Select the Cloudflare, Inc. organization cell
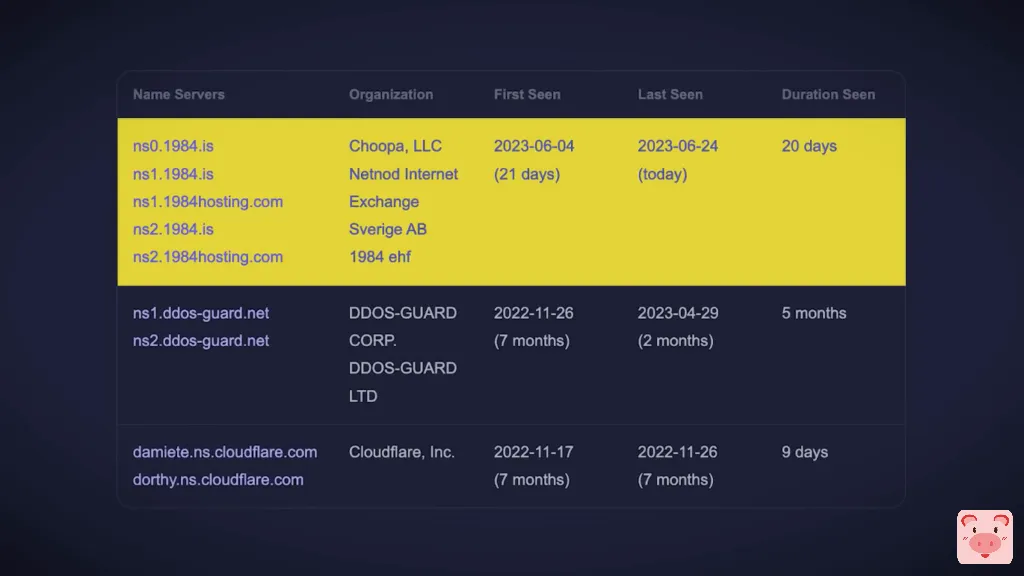 pos(402,452)
